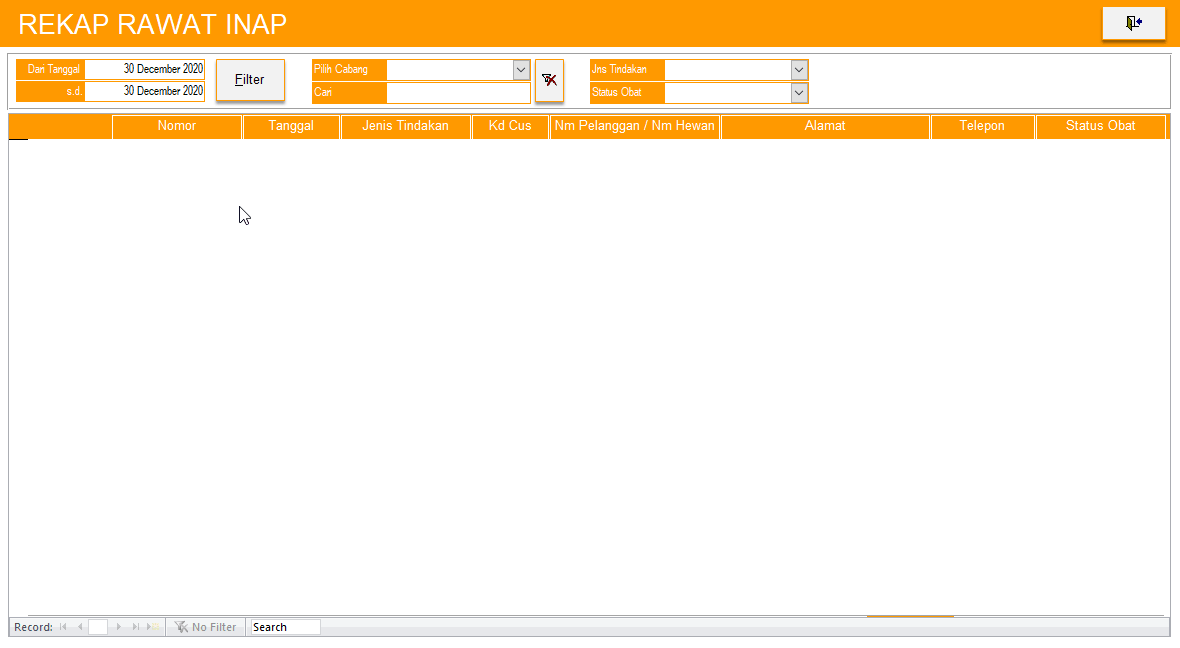The height and width of the screenshot is (648, 1180).
Task: Click new blank record icon
Action: [153, 627]
